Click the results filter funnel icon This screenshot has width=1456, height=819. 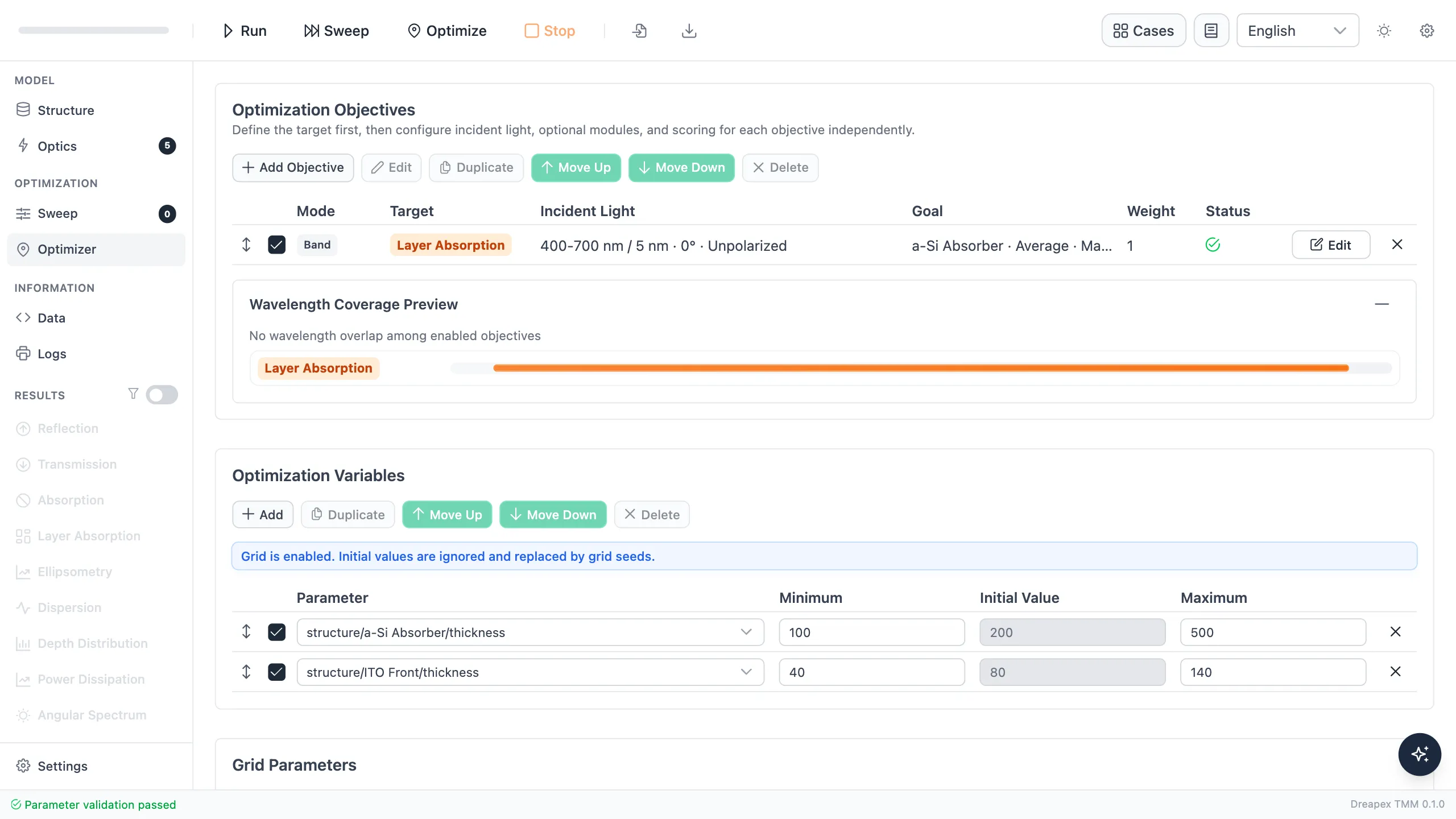(x=133, y=394)
